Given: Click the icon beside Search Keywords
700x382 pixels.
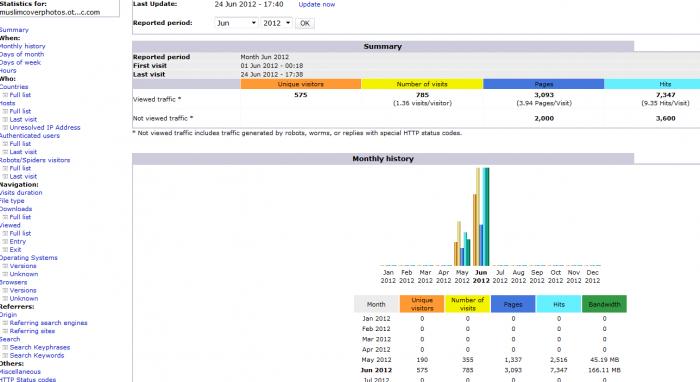Looking at the screenshot, I should (x=5, y=356).
